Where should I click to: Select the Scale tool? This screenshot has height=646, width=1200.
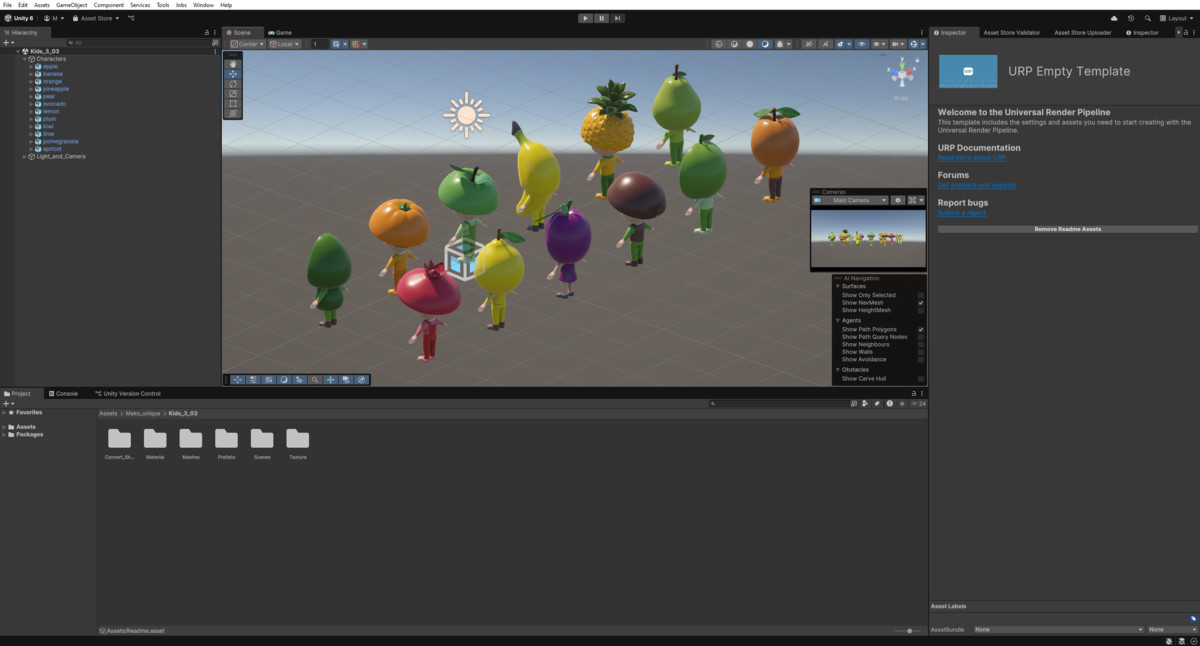coord(233,94)
